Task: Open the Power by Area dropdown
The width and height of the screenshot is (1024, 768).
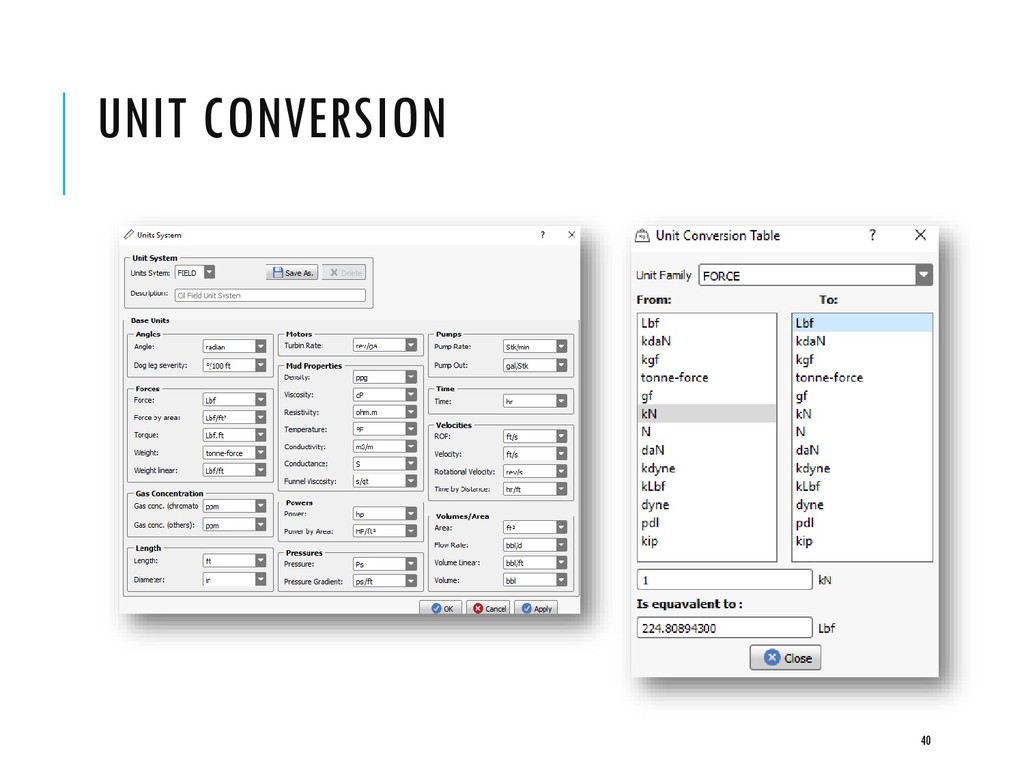Action: 411,531
